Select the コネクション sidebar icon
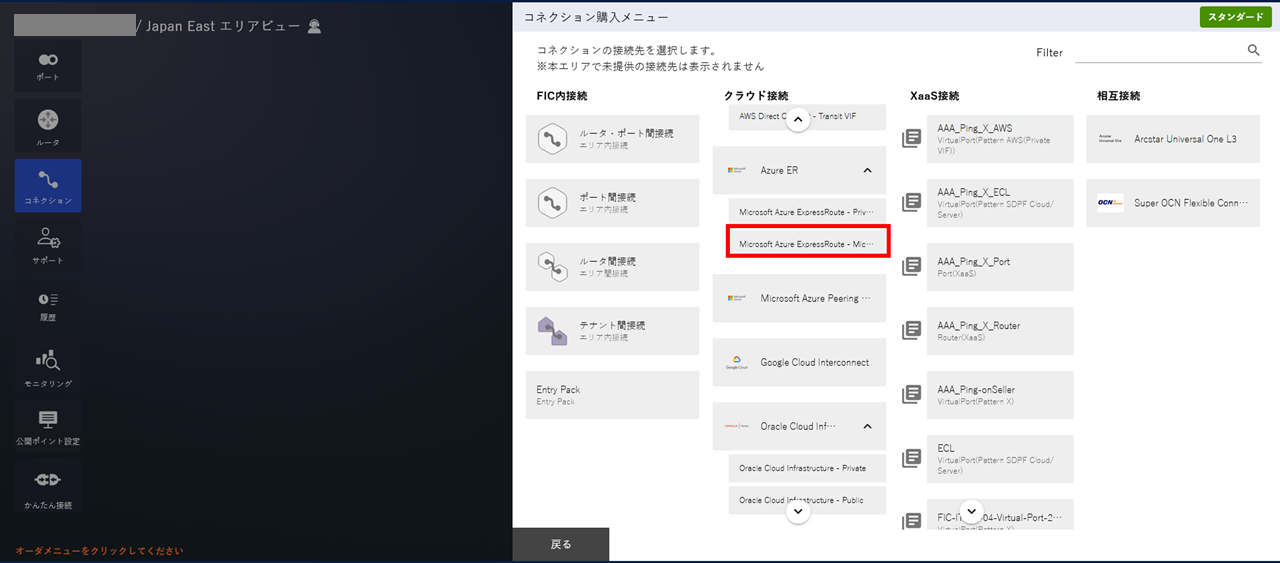Viewport: 1280px width, 563px height. [48, 185]
